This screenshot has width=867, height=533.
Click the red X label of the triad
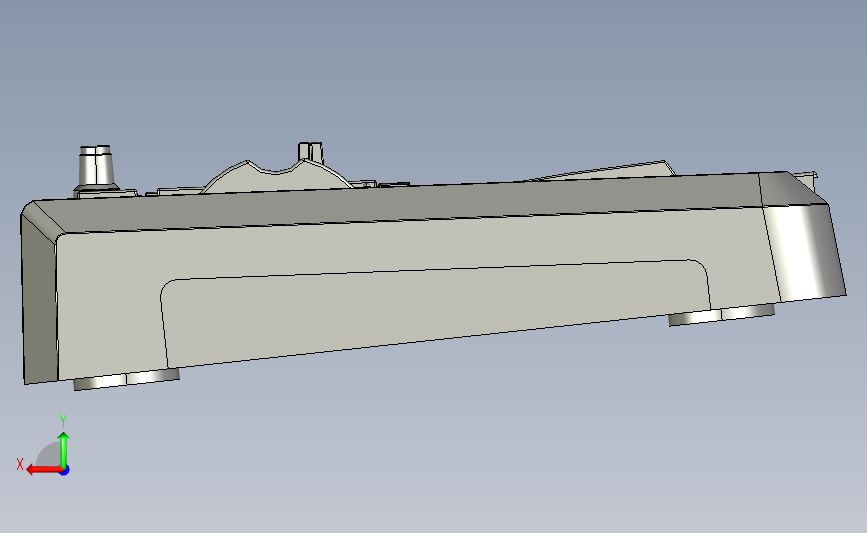click(20, 464)
